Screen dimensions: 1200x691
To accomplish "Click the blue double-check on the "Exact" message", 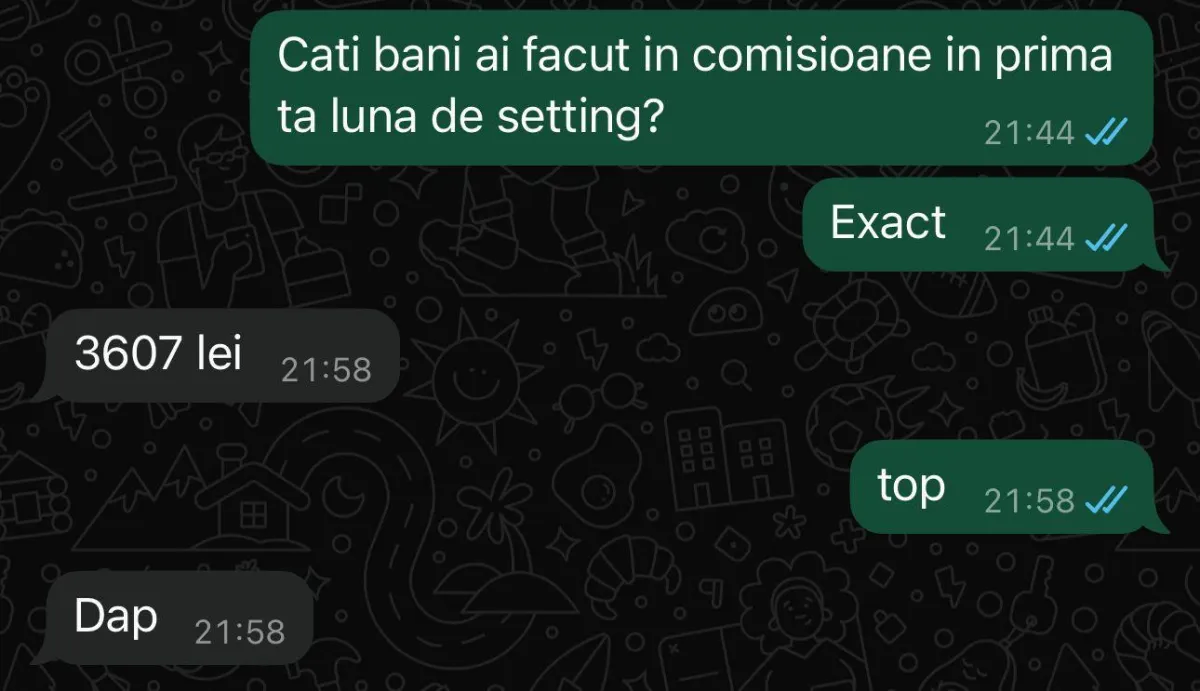I will click(1107, 239).
